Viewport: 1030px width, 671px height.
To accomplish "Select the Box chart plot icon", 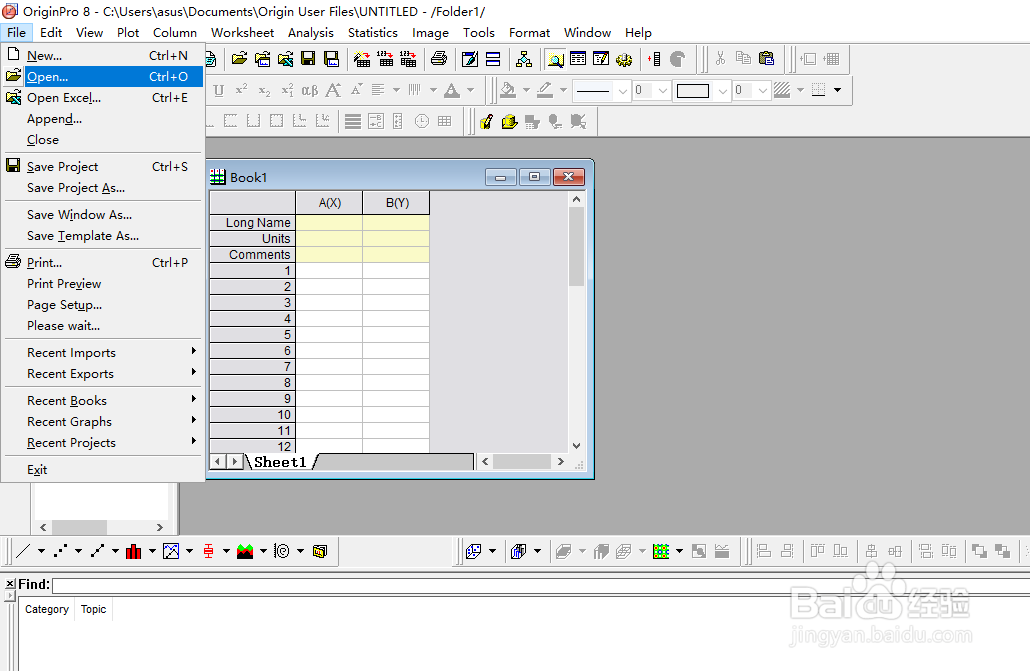I will (x=208, y=551).
